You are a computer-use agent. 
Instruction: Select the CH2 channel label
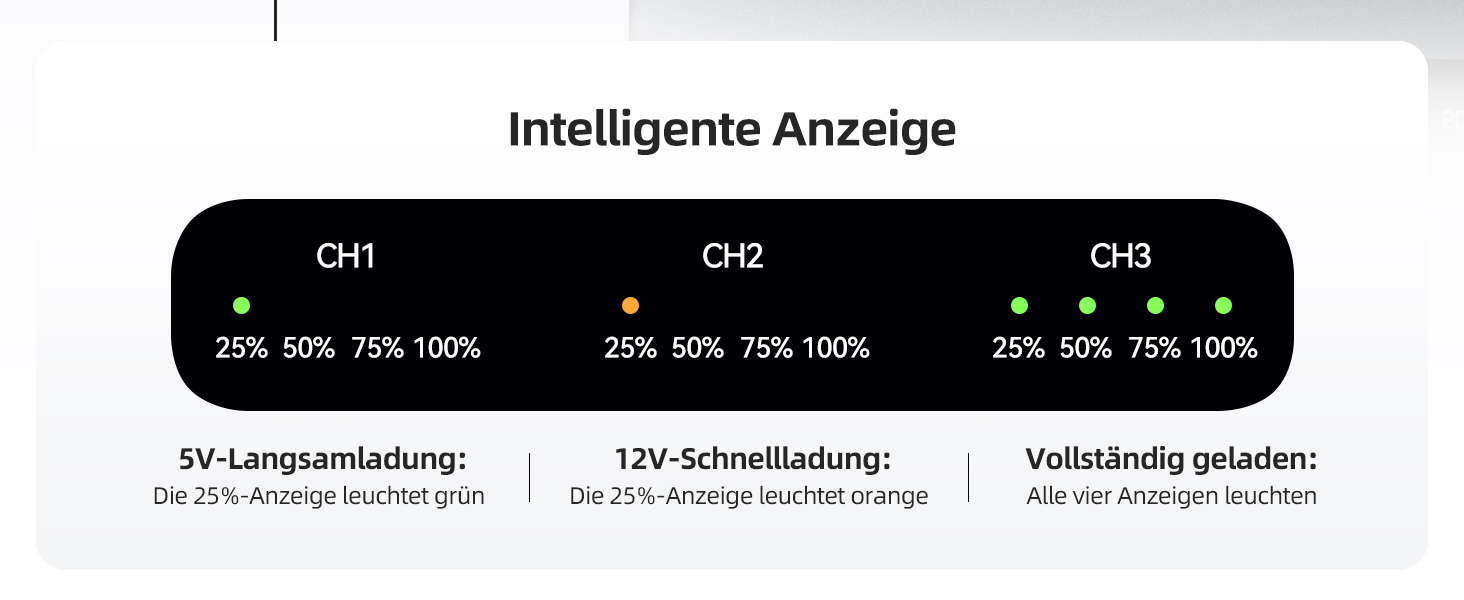(x=733, y=257)
